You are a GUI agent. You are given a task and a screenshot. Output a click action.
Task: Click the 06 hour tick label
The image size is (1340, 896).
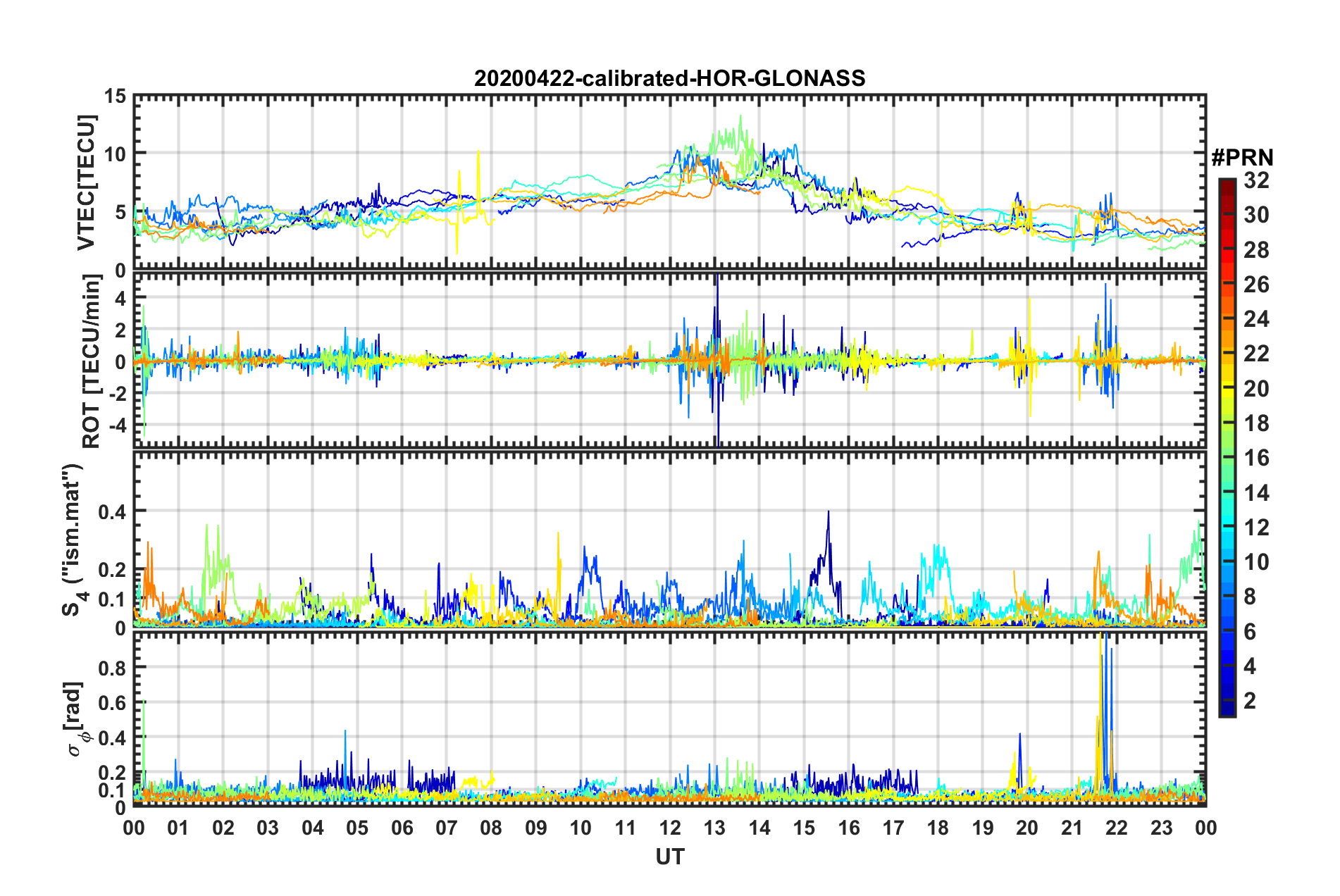tap(402, 827)
